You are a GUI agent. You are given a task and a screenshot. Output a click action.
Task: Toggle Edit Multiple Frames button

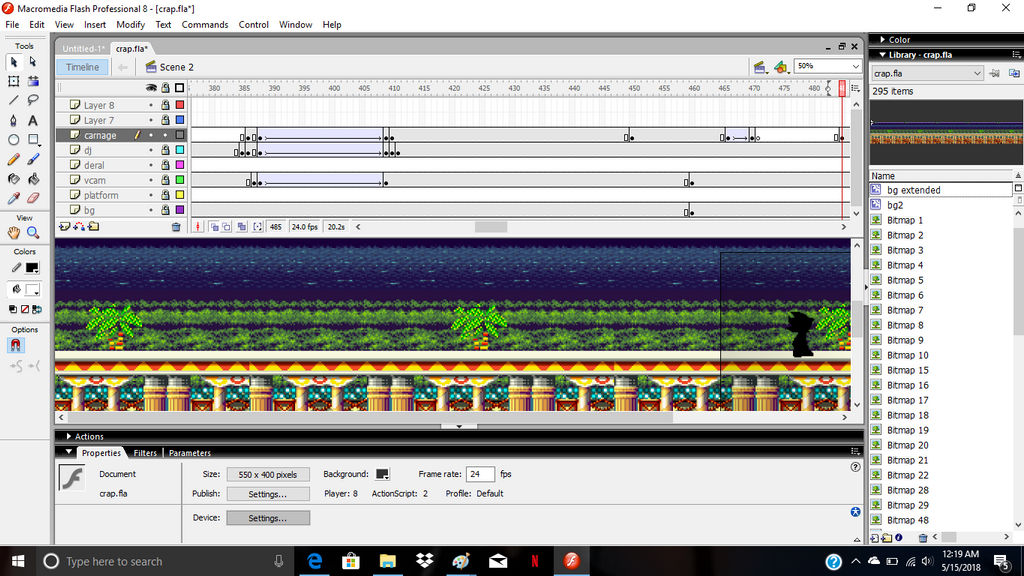[242, 227]
